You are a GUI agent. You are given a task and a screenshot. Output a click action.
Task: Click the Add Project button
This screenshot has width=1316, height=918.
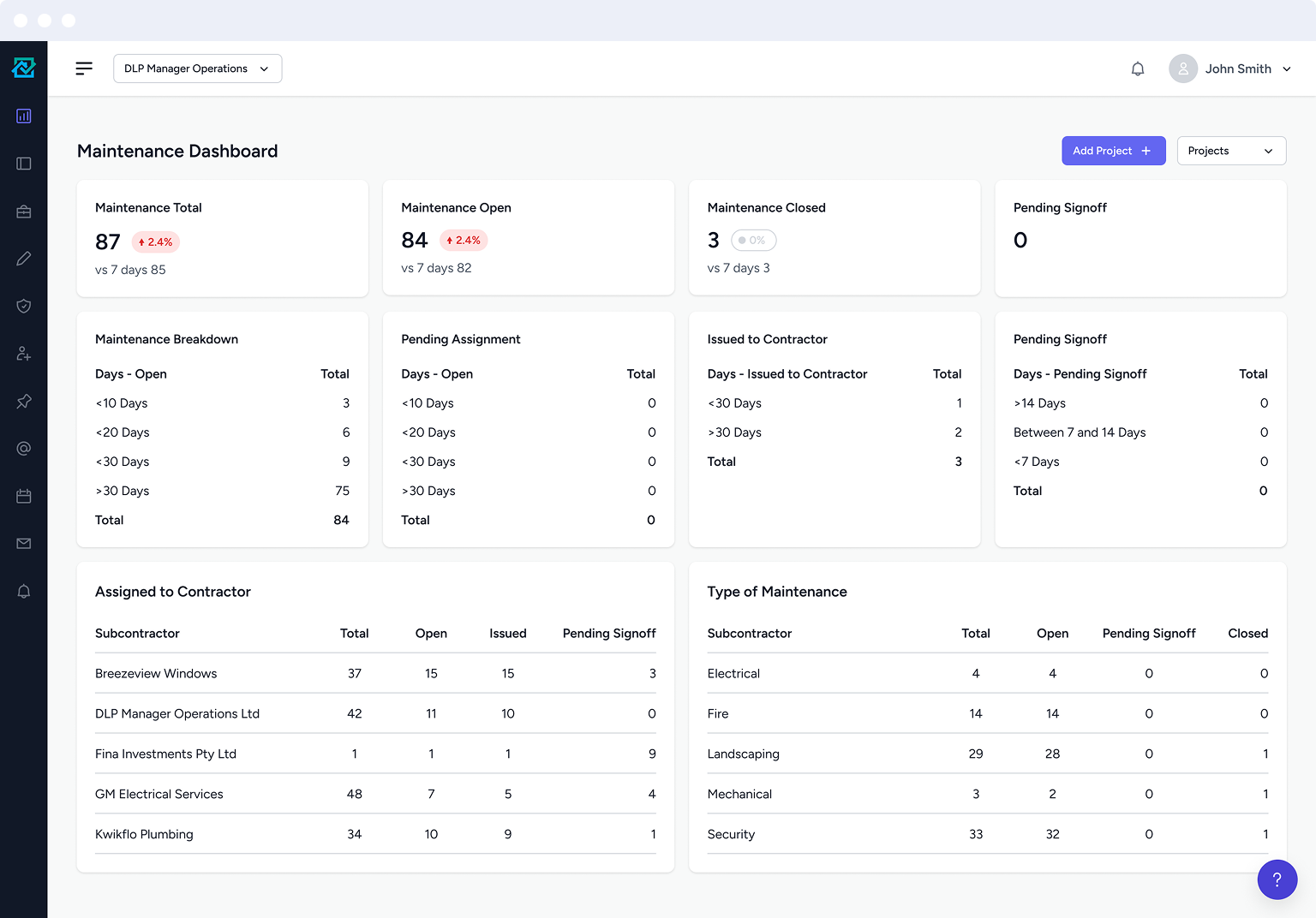pyautogui.click(x=1113, y=151)
